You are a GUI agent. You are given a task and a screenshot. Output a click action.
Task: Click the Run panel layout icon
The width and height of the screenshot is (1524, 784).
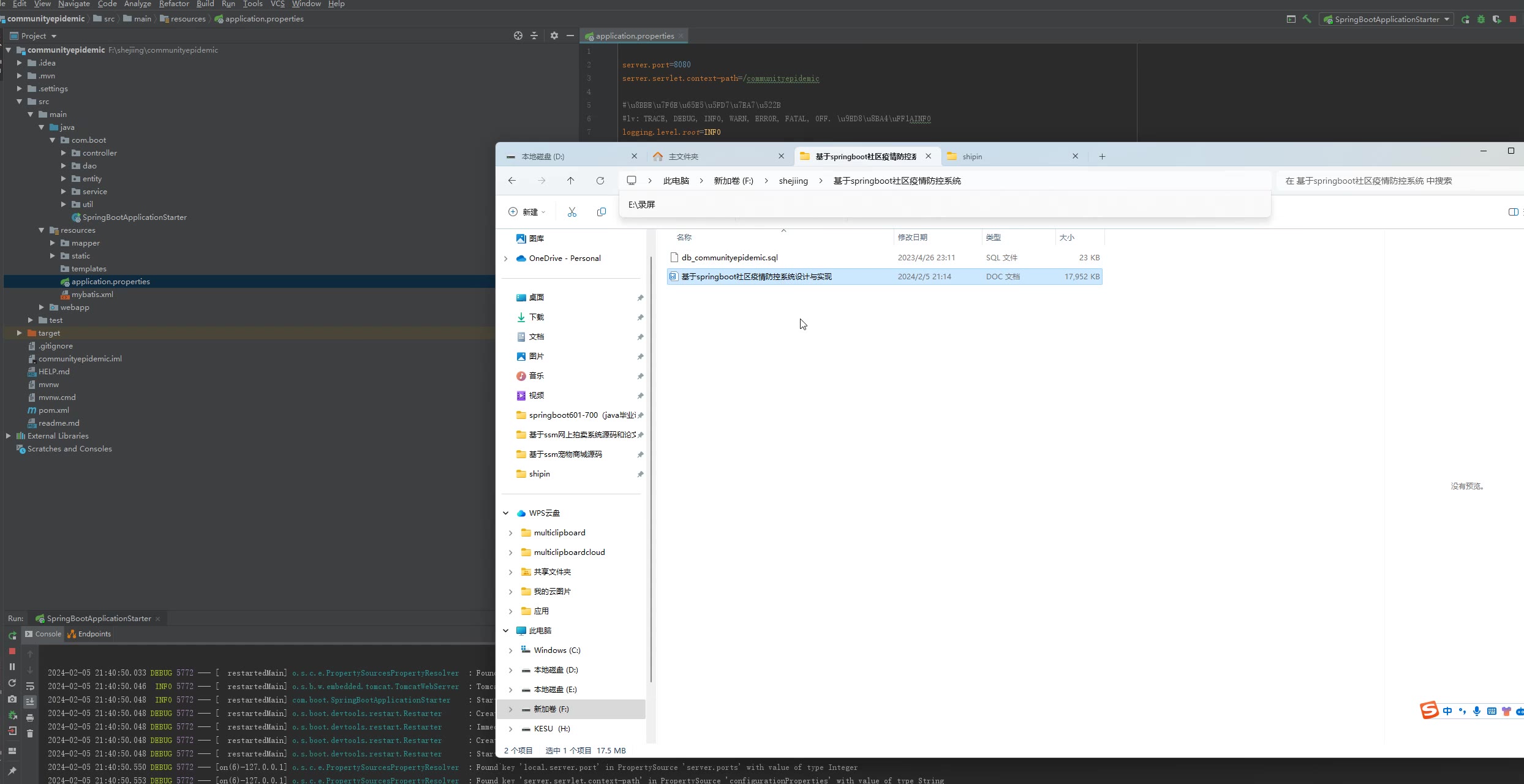tap(12, 751)
